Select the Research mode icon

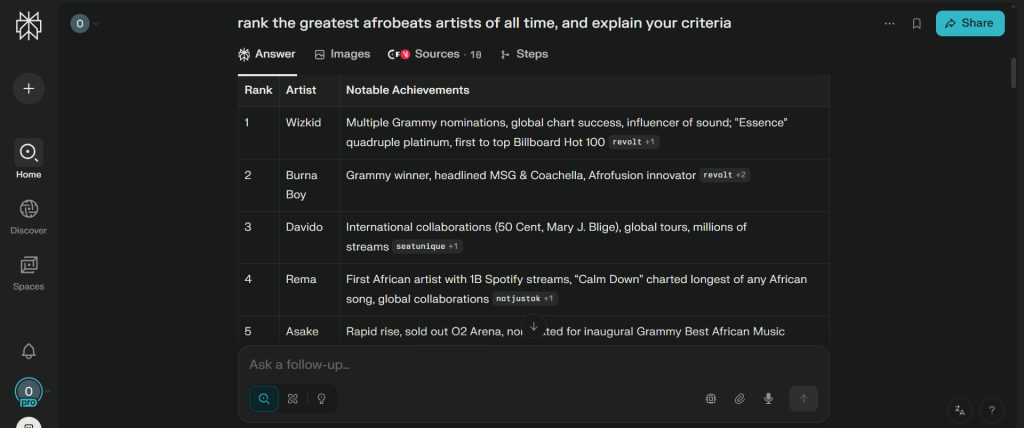pos(293,399)
